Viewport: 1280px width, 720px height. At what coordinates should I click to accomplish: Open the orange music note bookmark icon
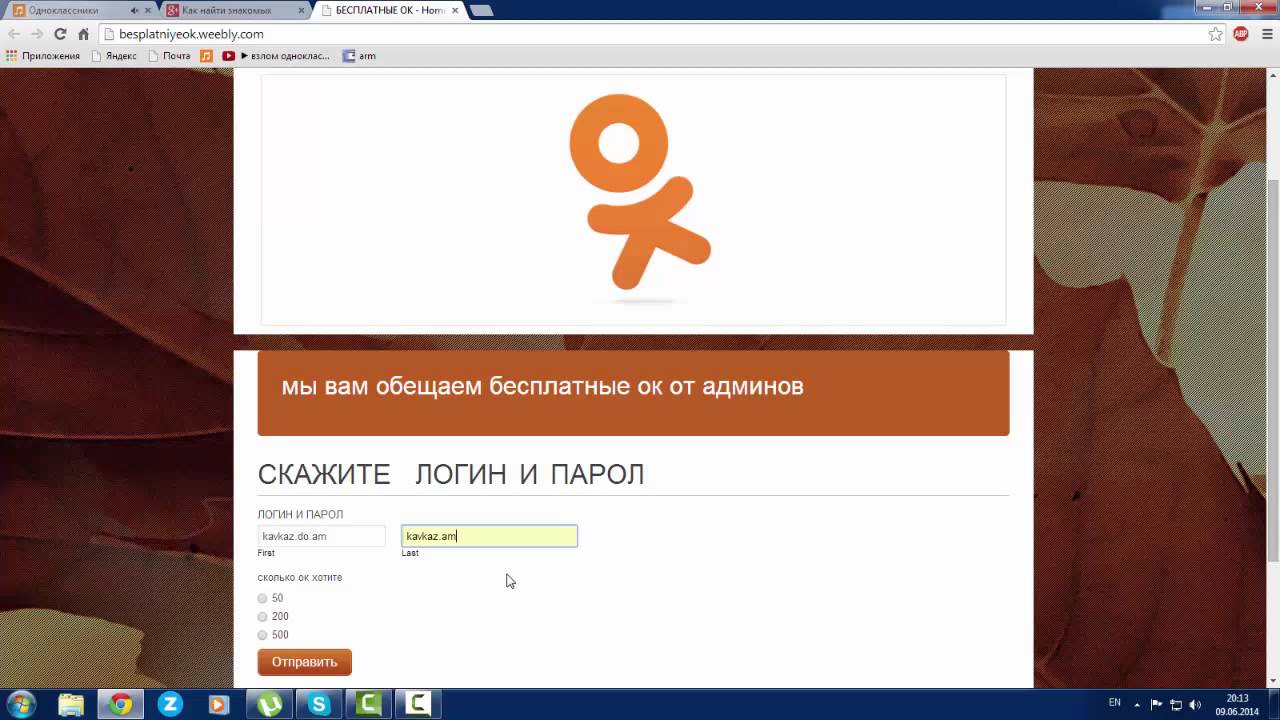click(x=206, y=56)
